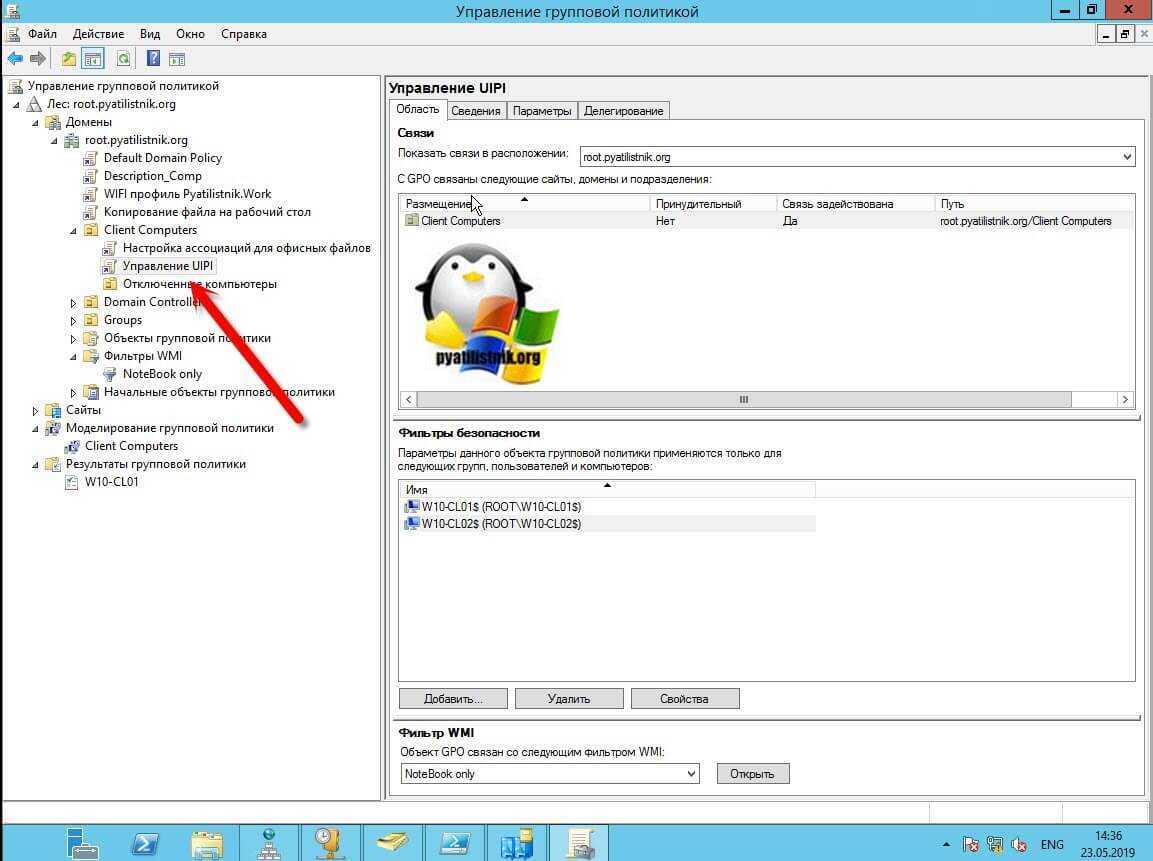
Task: Click the Action Center flag tray icon
Action: pyautogui.click(x=970, y=844)
